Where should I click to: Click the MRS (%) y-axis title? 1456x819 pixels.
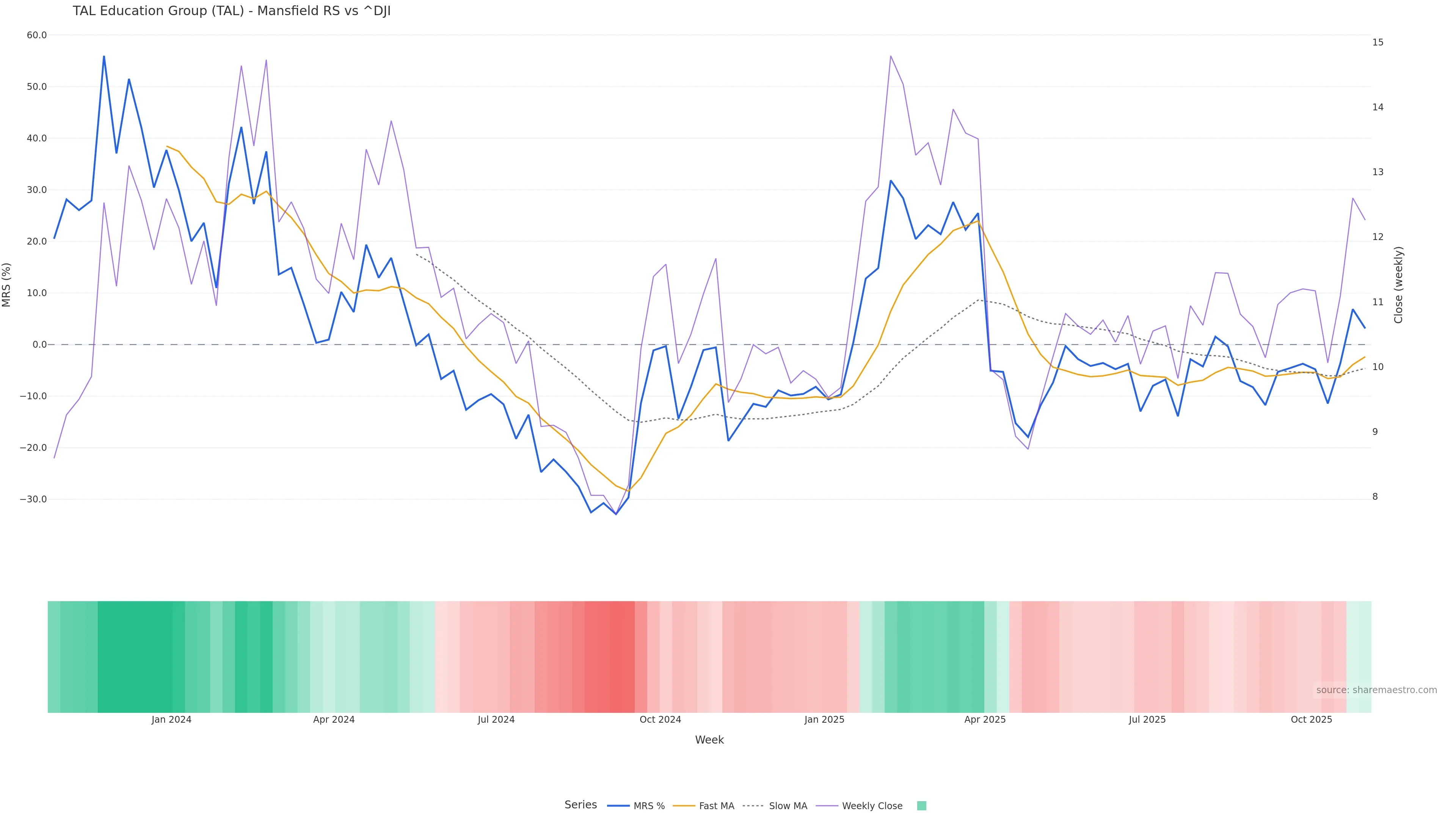7,285
